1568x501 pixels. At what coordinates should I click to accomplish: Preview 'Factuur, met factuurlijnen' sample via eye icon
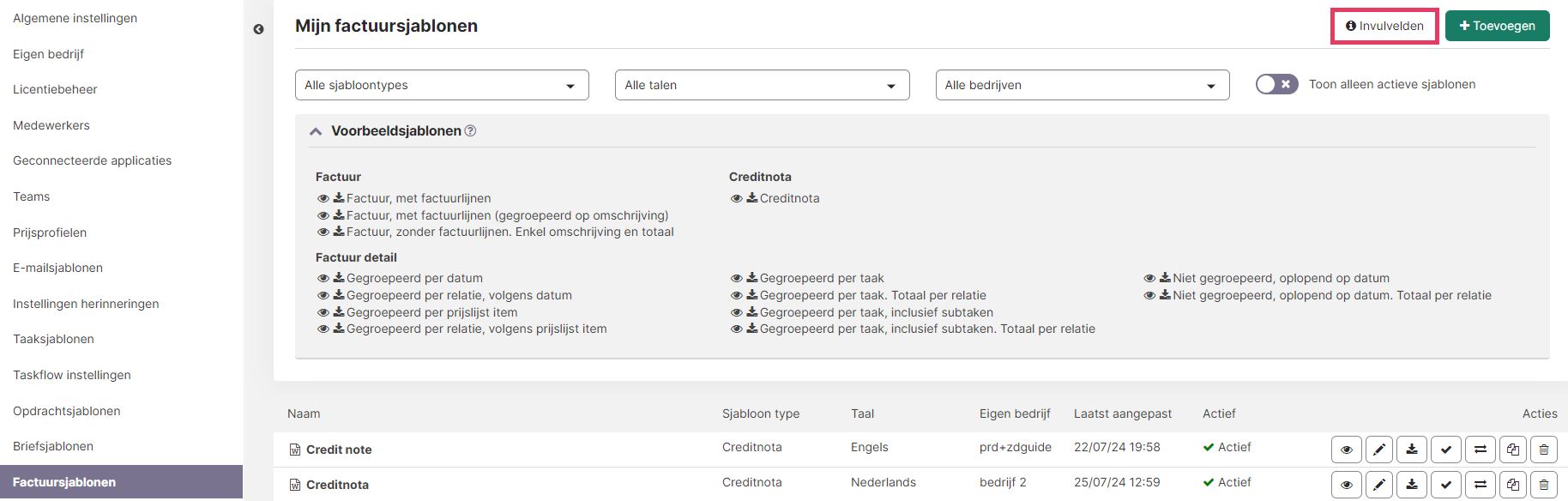click(323, 199)
